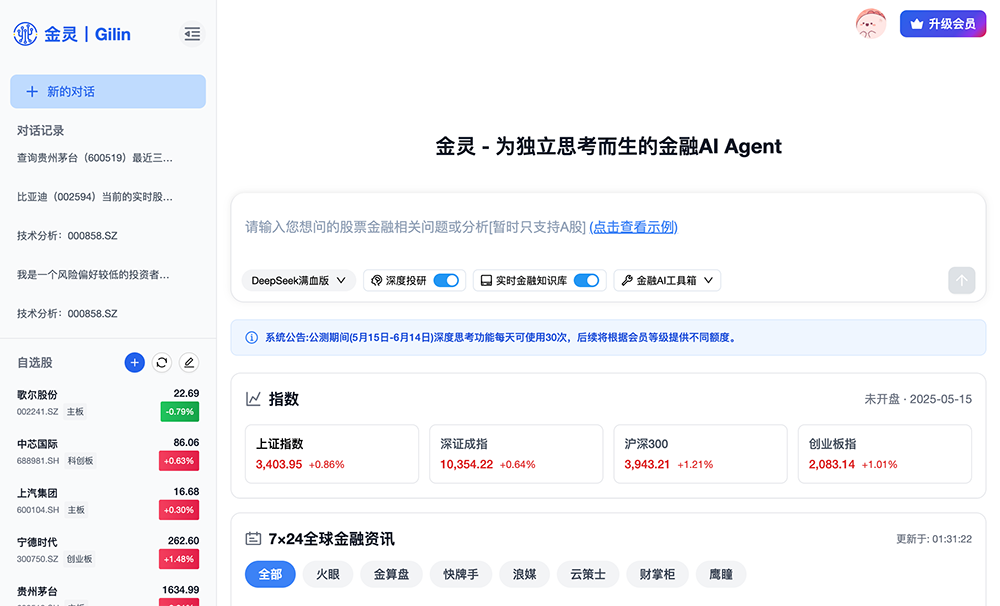Select the 浪媒 news tab

[524, 574]
